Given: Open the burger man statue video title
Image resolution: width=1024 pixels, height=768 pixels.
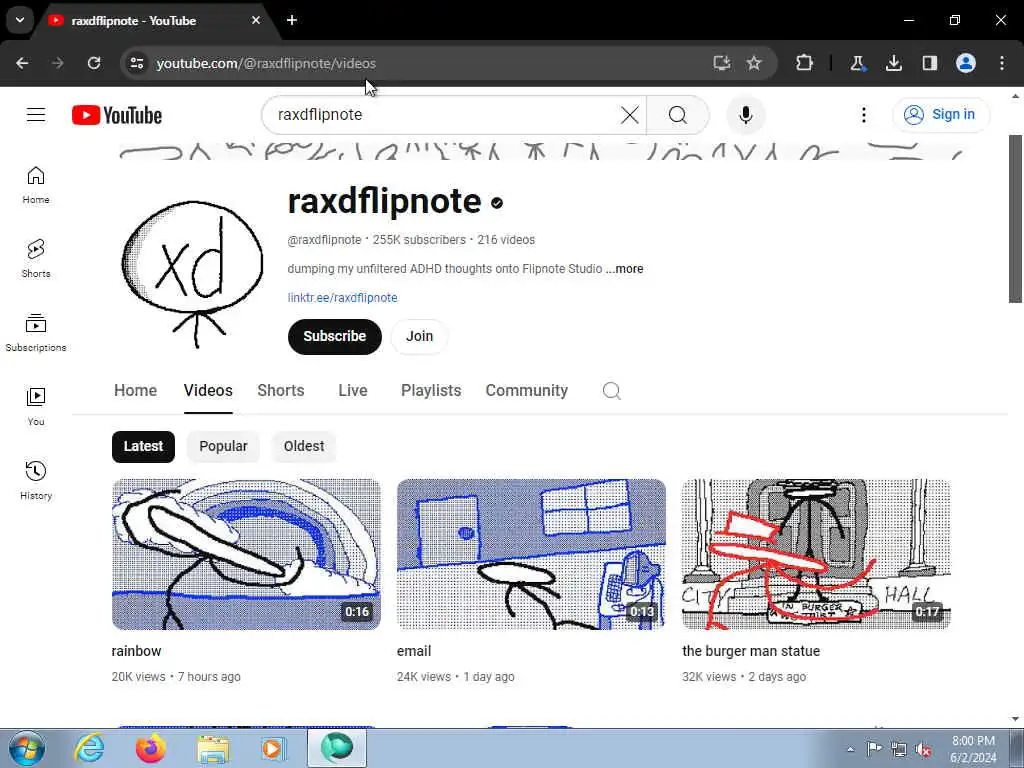Looking at the screenshot, I should click(x=751, y=651).
